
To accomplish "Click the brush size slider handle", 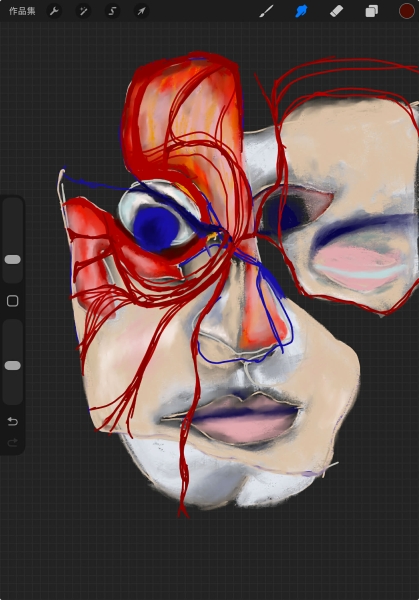I will pyautogui.click(x=12, y=260).
